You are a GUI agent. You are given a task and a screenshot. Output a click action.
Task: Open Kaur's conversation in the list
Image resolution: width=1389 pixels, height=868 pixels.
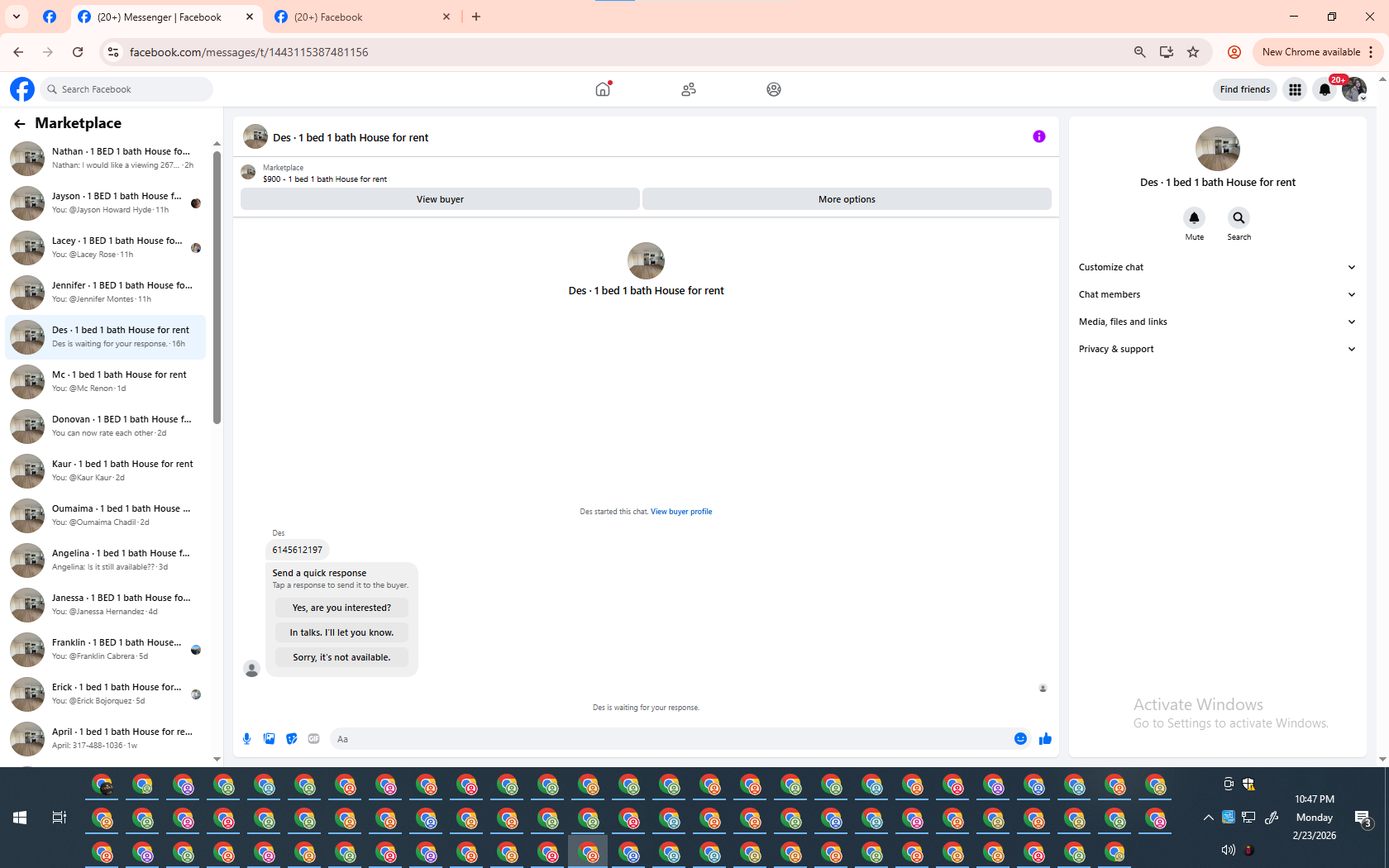106,470
